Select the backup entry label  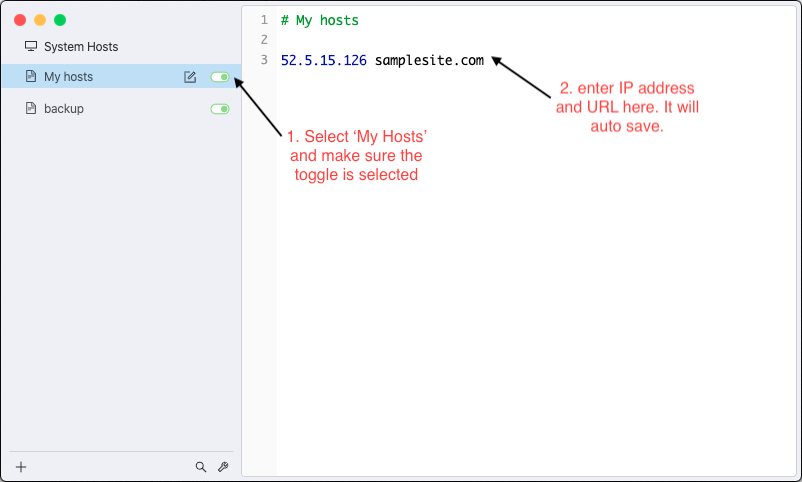click(64, 108)
